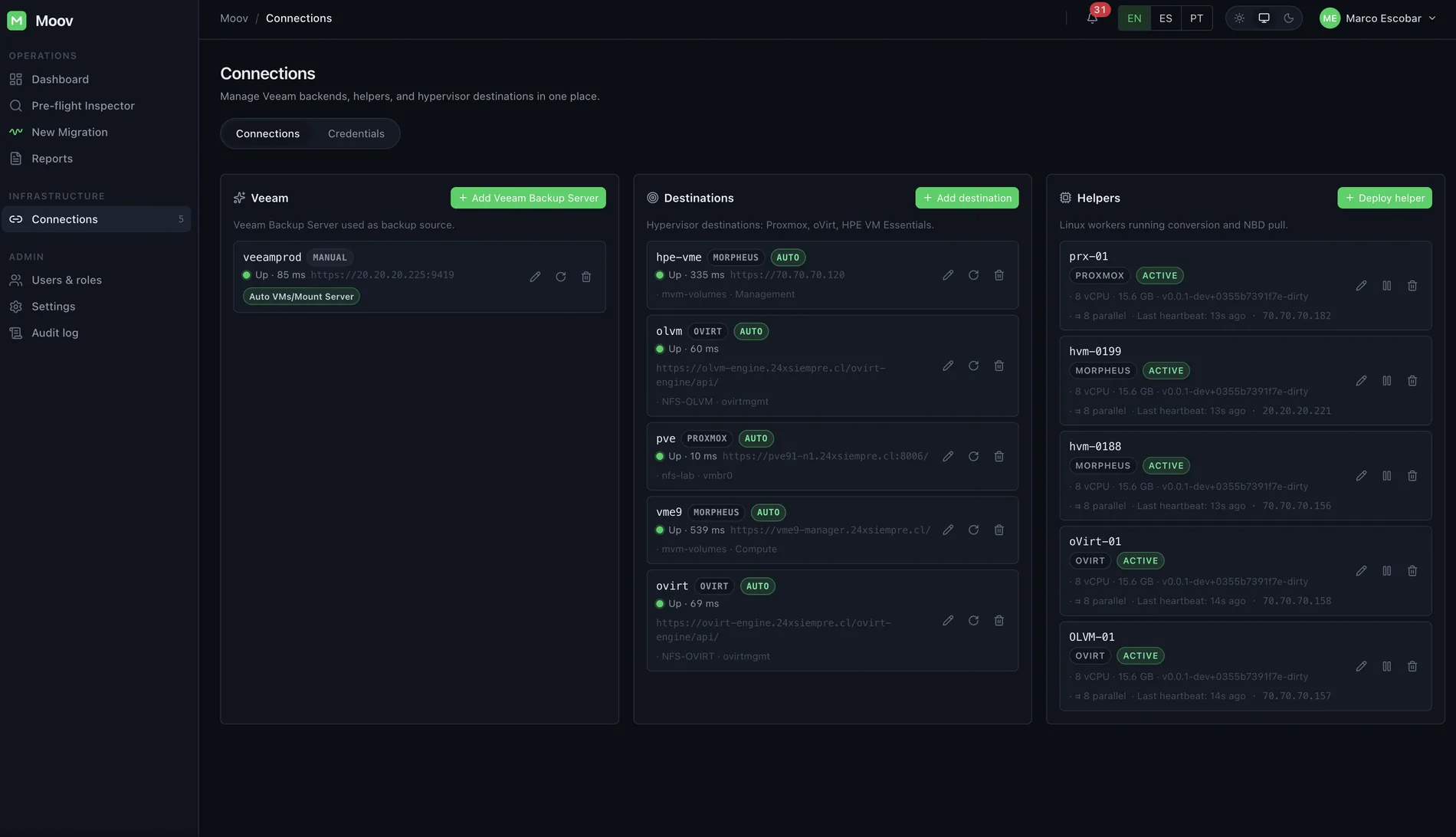Refresh the olvm destination status
The width and height of the screenshot is (1456, 837).
[x=973, y=366]
